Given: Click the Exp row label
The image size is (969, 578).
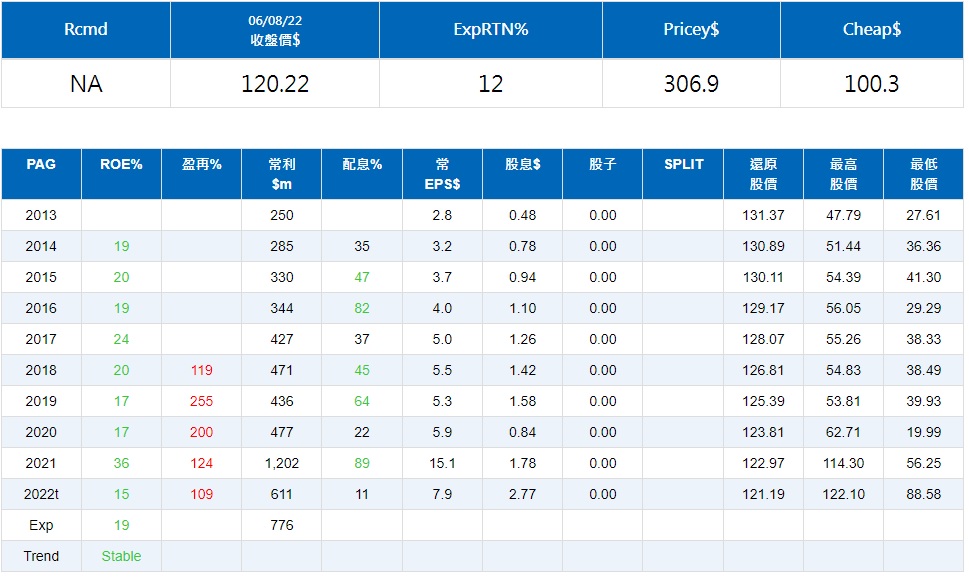Looking at the screenshot, I should coord(41,525).
